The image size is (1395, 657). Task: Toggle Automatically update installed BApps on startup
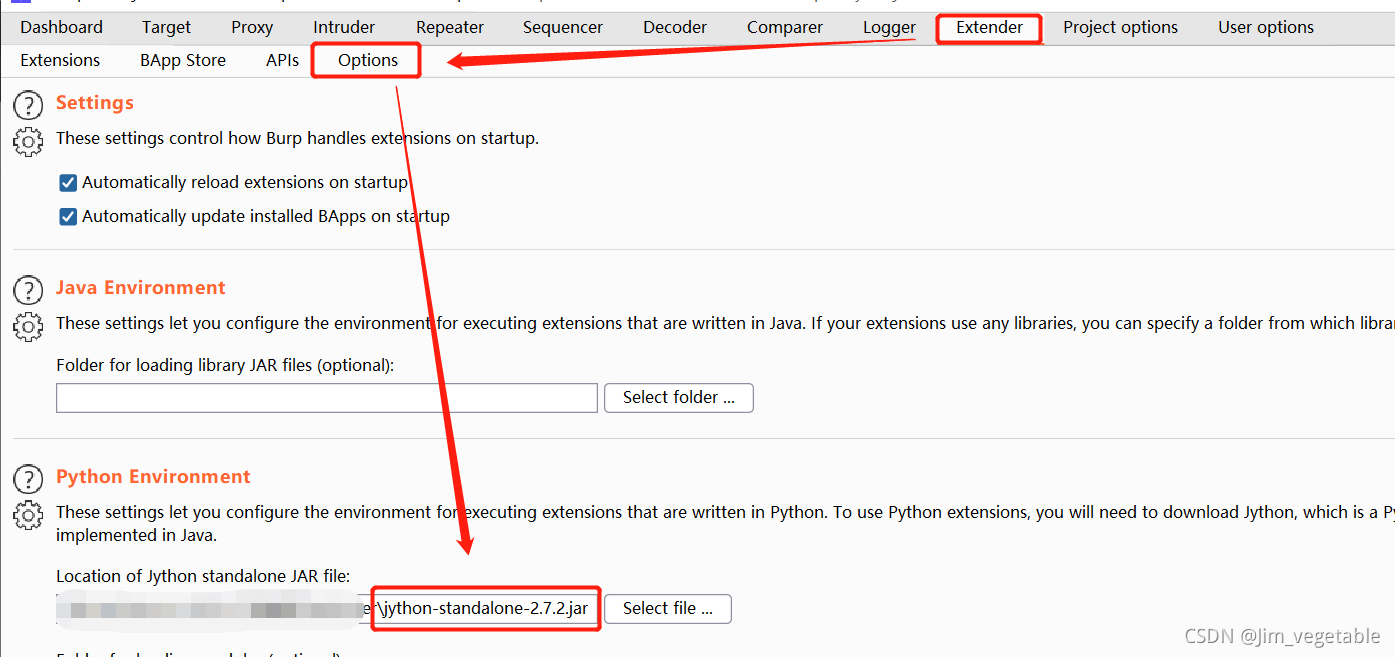point(68,216)
